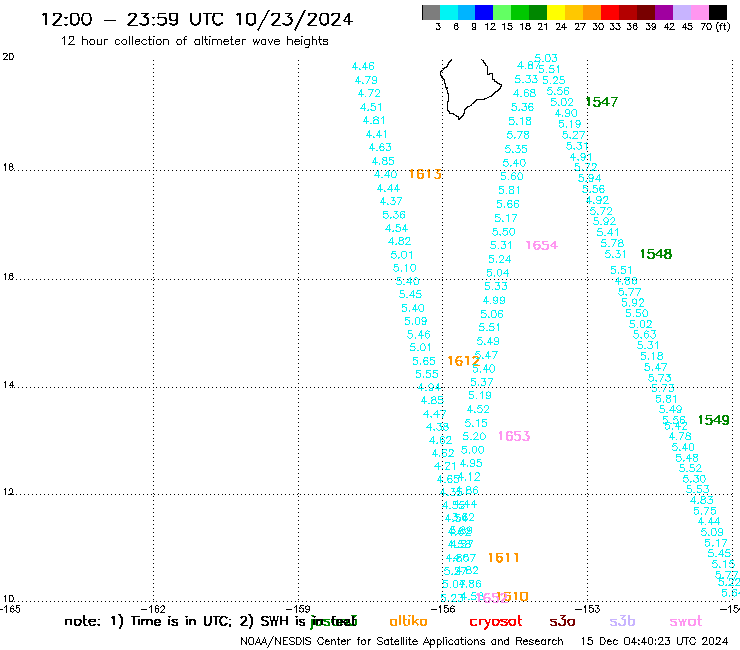
Task: Select the orange pass label 1612
Action: pyautogui.click(x=463, y=361)
